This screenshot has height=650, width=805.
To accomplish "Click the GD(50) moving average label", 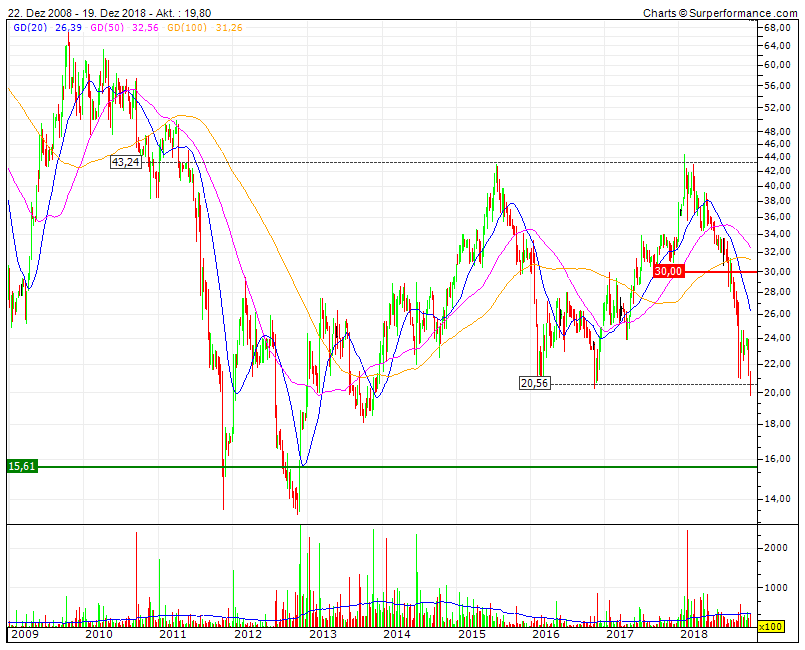I will [107, 28].
